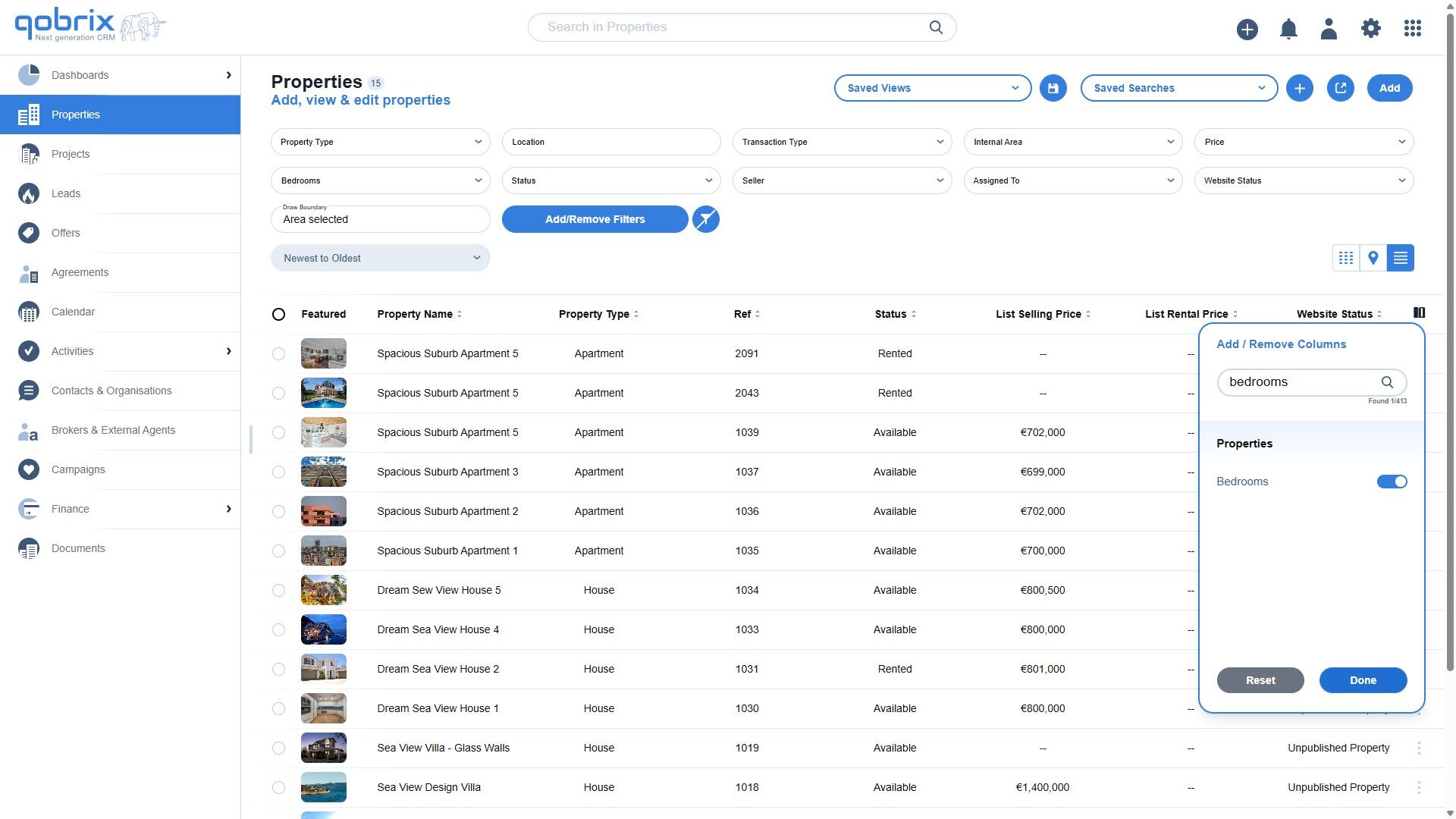Screen dimensions: 1456x819
Task: Open column chooser icon in table header
Action: click(x=1419, y=312)
